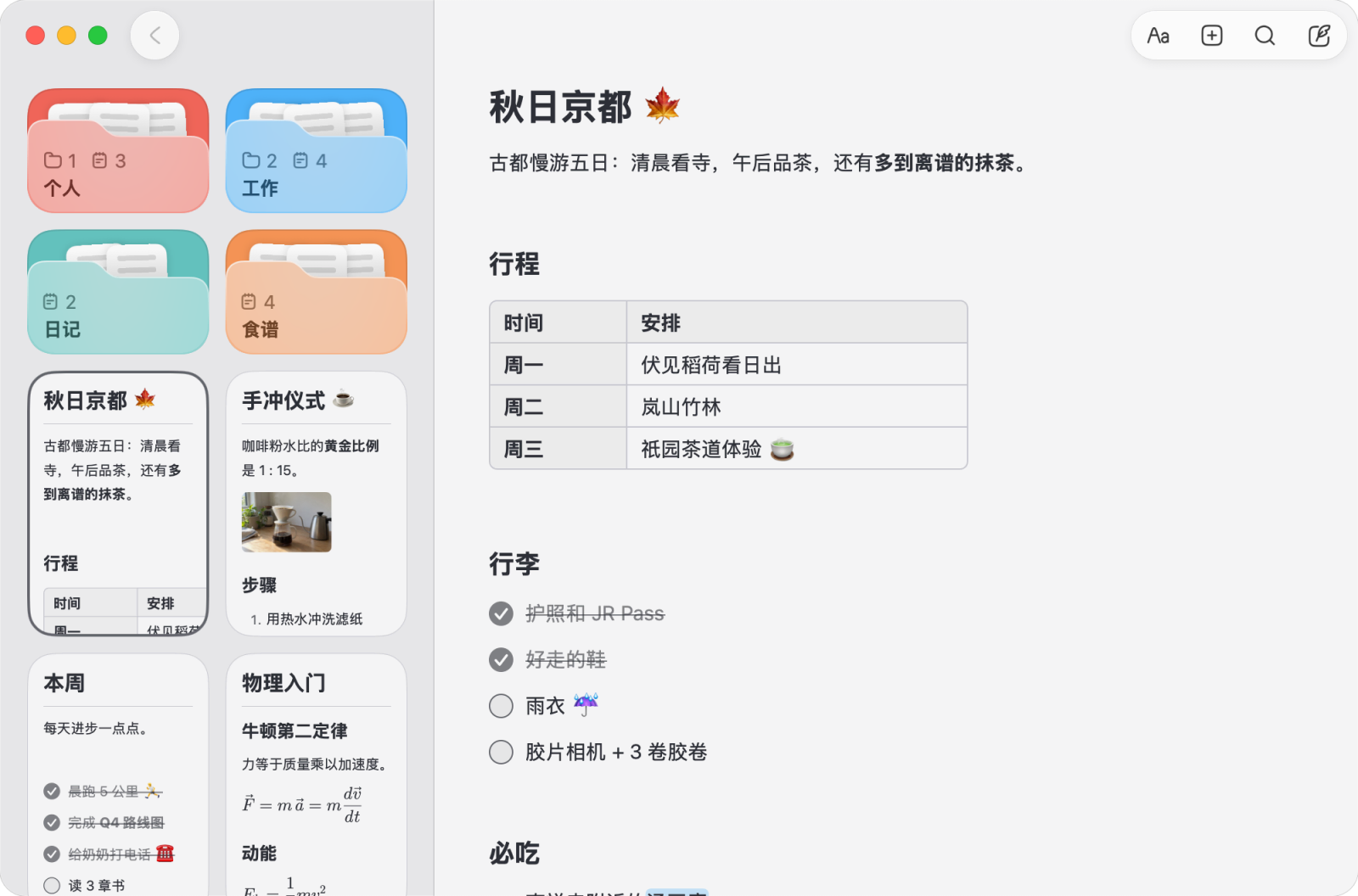Image resolution: width=1358 pixels, height=896 pixels.
Task: Open the red 个人 folder
Action: point(118,150)
